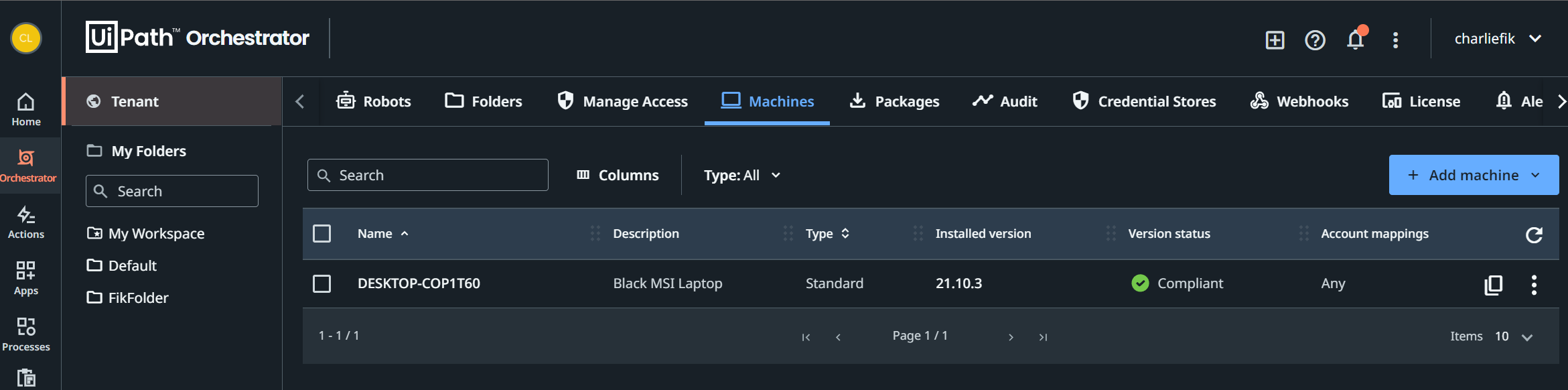
Task: Expand the Type: All filter dropdown
Action: click(x=742, y=176)
